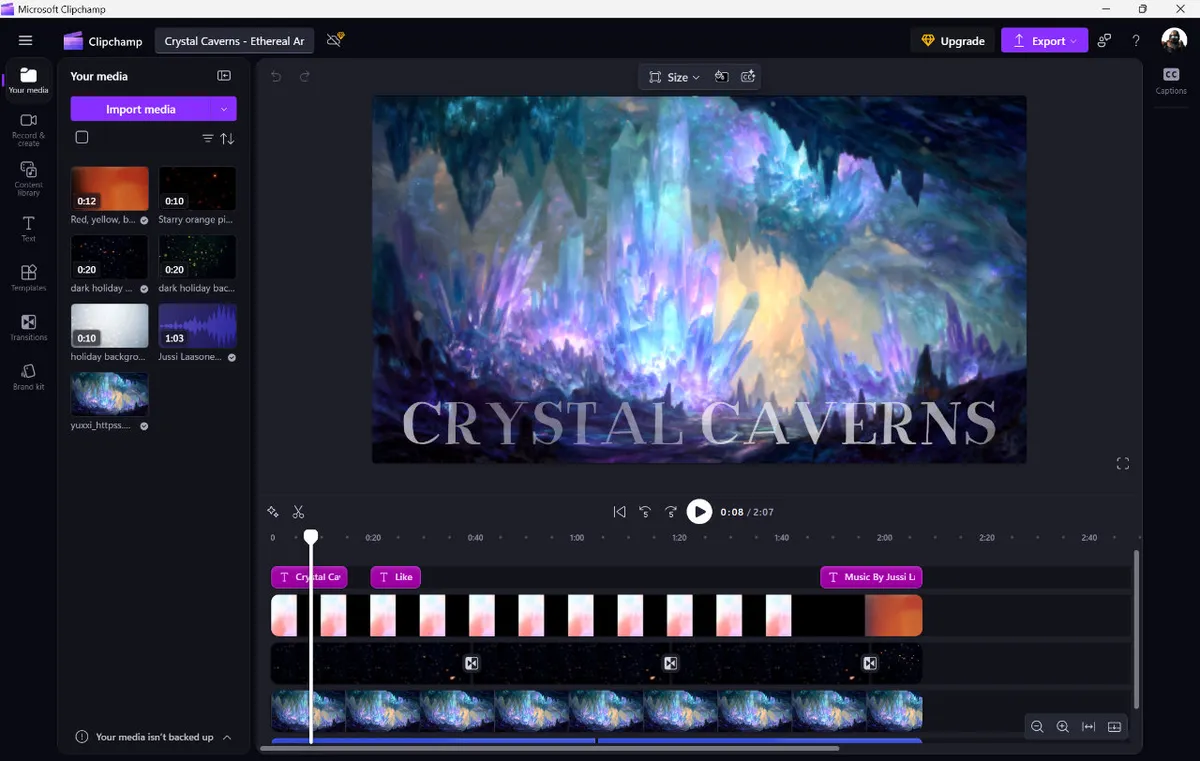
Task: Open the Text panel in the sidebar
Action: click(28, 228)
